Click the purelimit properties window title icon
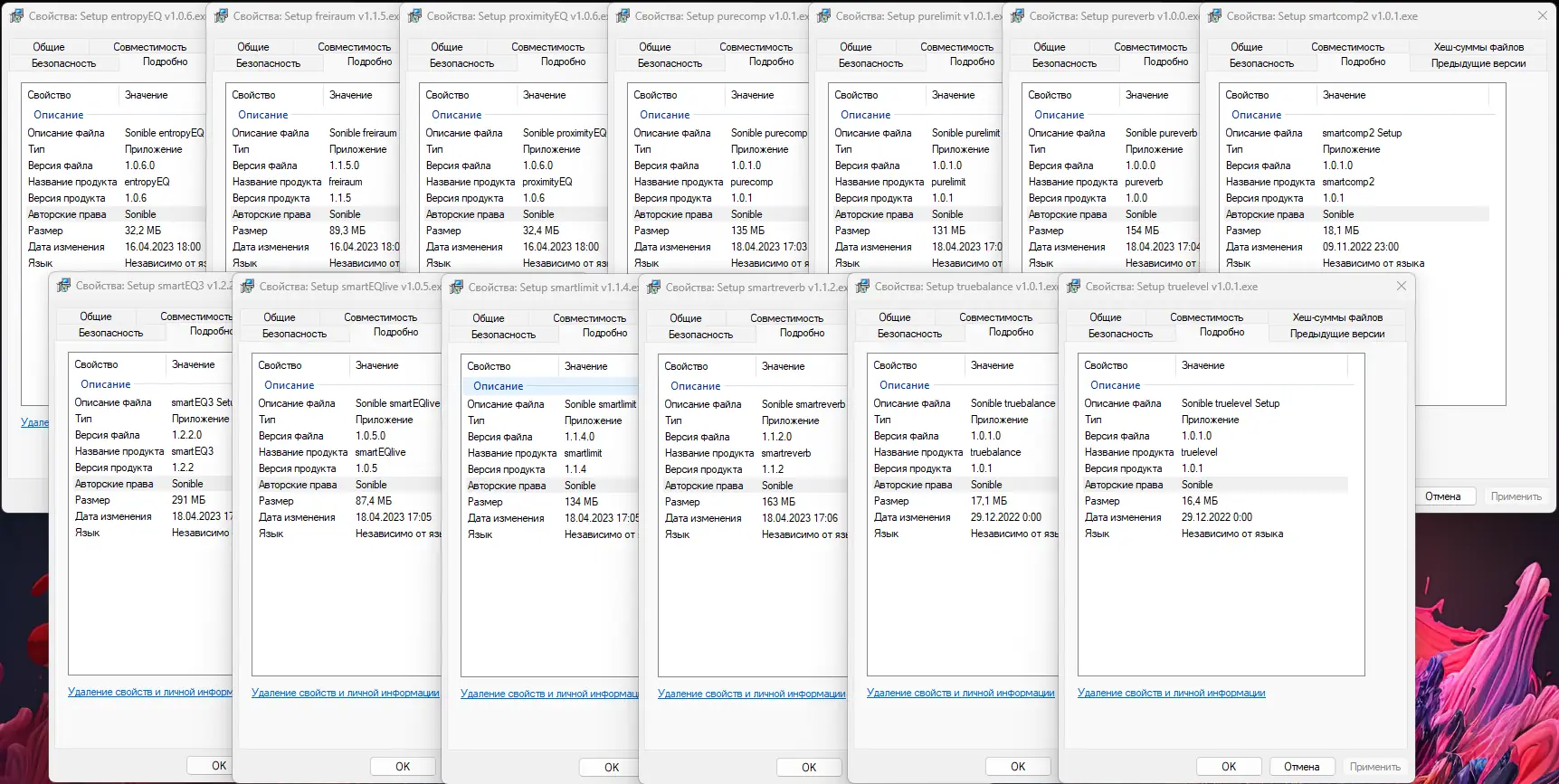 tap(823, 16)
